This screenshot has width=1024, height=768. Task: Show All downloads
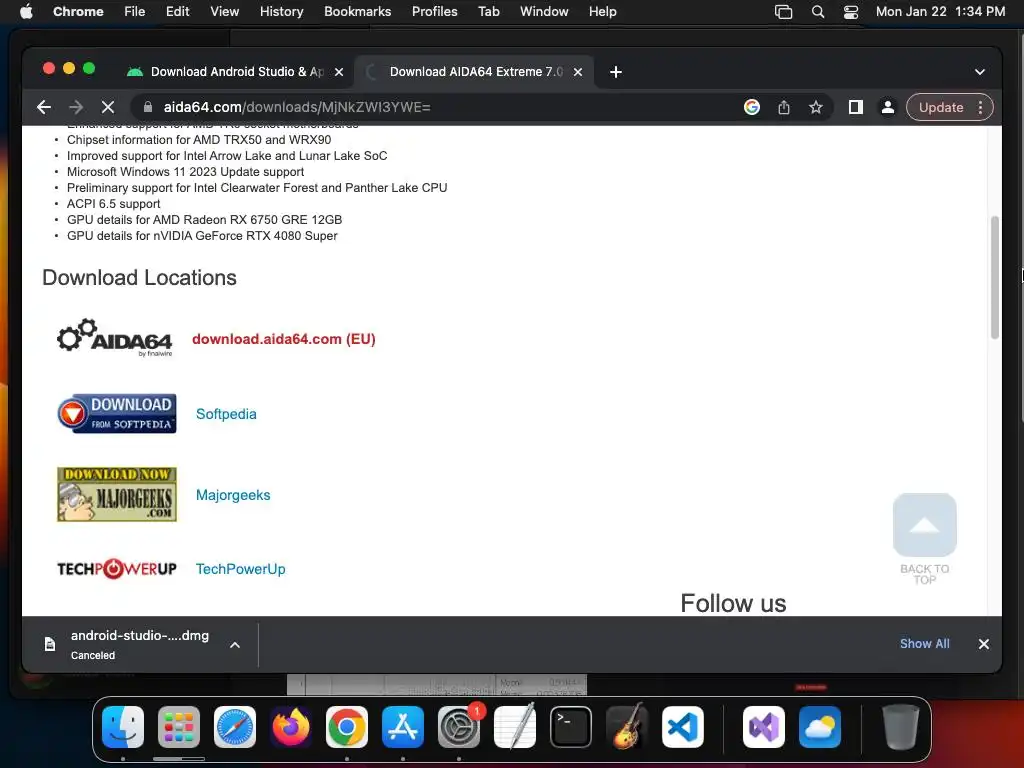coord(925,644)
